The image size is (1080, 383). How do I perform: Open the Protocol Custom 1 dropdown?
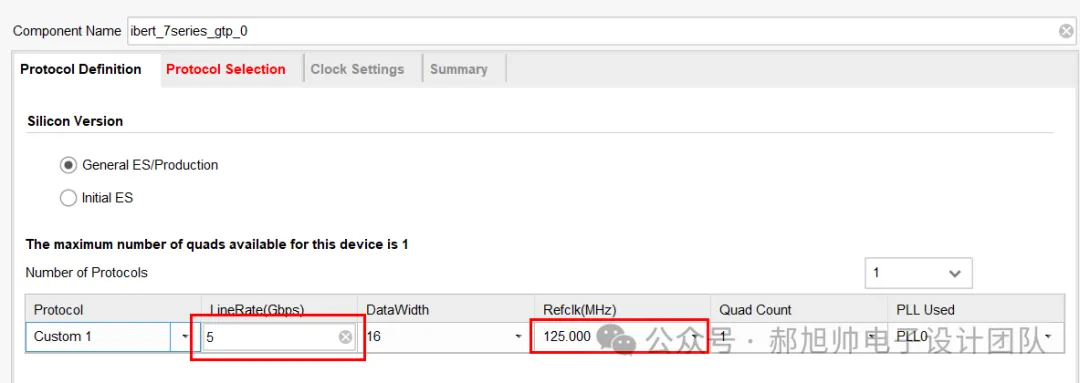click(185, 337)
